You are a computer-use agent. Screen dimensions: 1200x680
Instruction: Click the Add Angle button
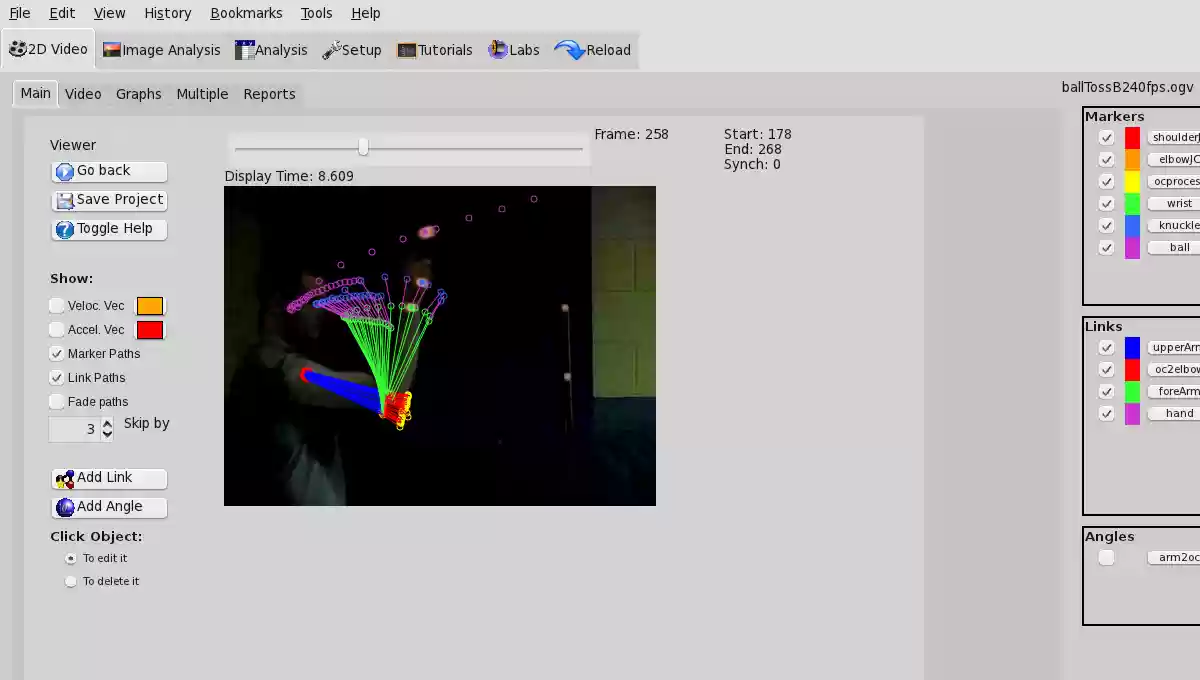coord(109,507)
